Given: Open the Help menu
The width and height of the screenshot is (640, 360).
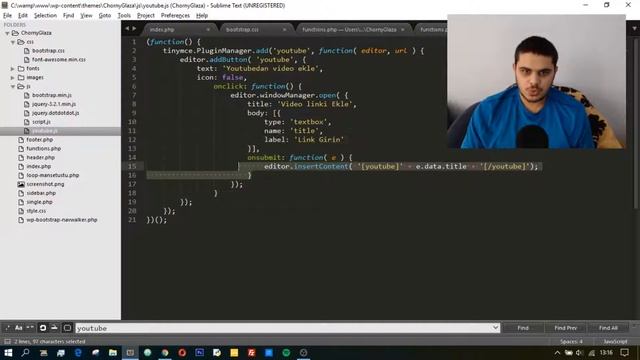Looking at the screenshot, I should tap(202, 16).
